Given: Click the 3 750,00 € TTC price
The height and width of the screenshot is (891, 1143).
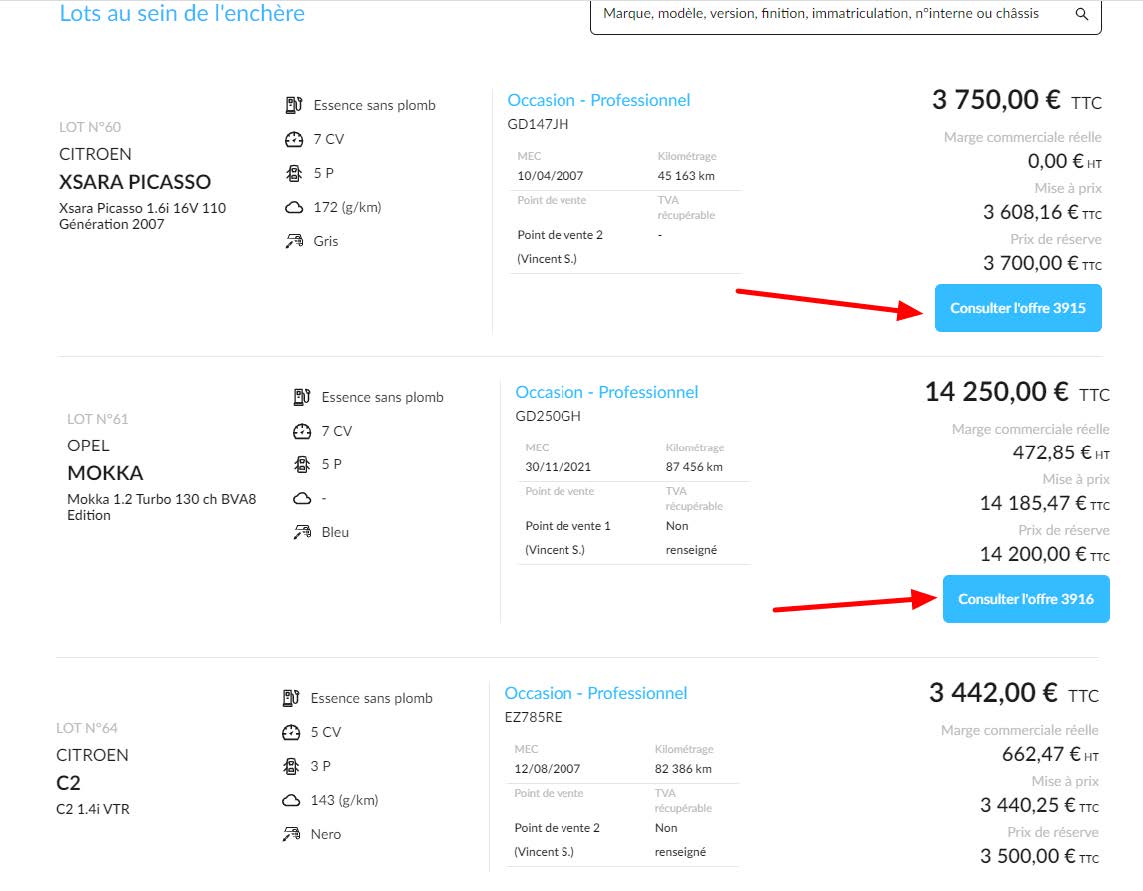Looking at the screenshot, I should point(1016,100).
